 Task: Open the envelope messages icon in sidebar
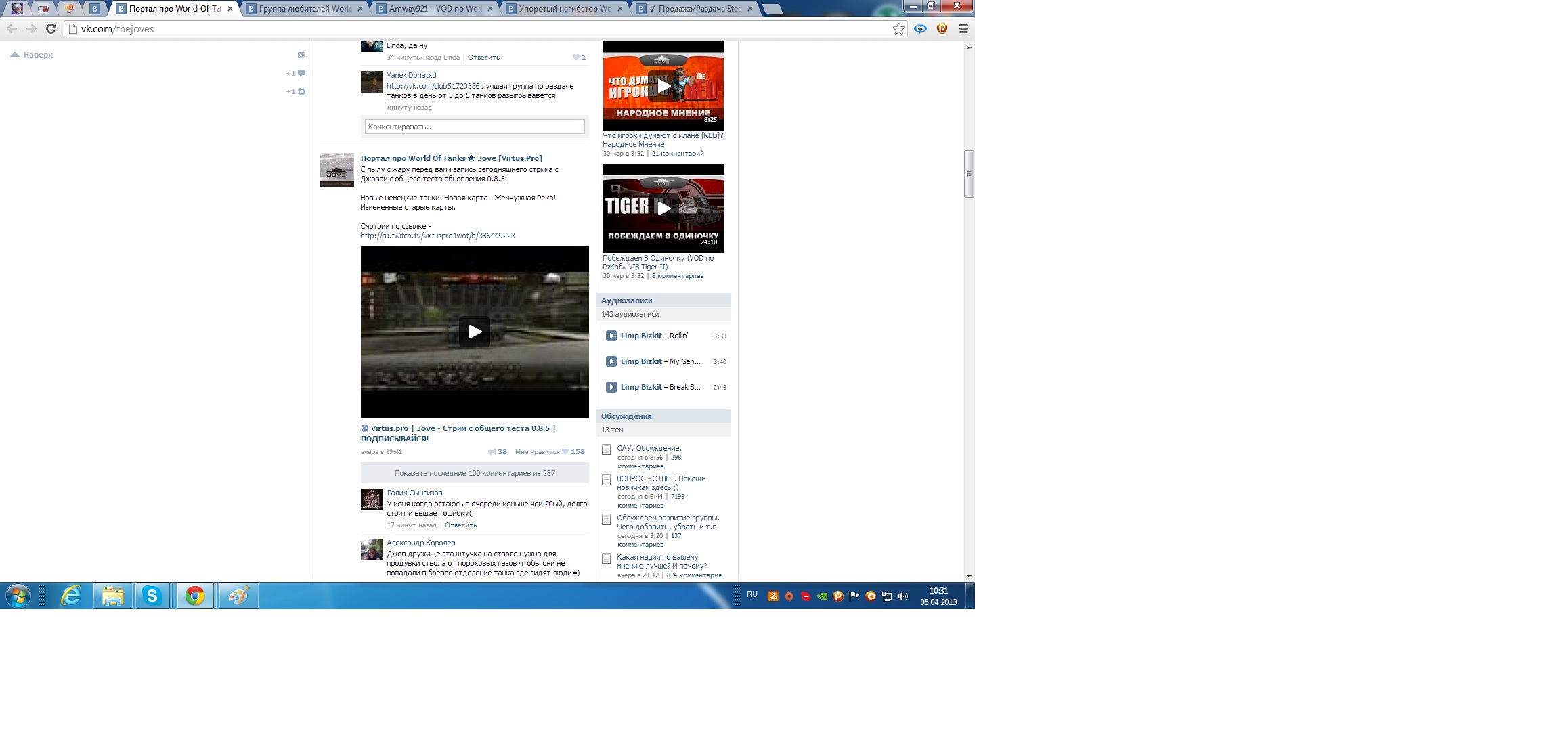click(x=301, y=55)
